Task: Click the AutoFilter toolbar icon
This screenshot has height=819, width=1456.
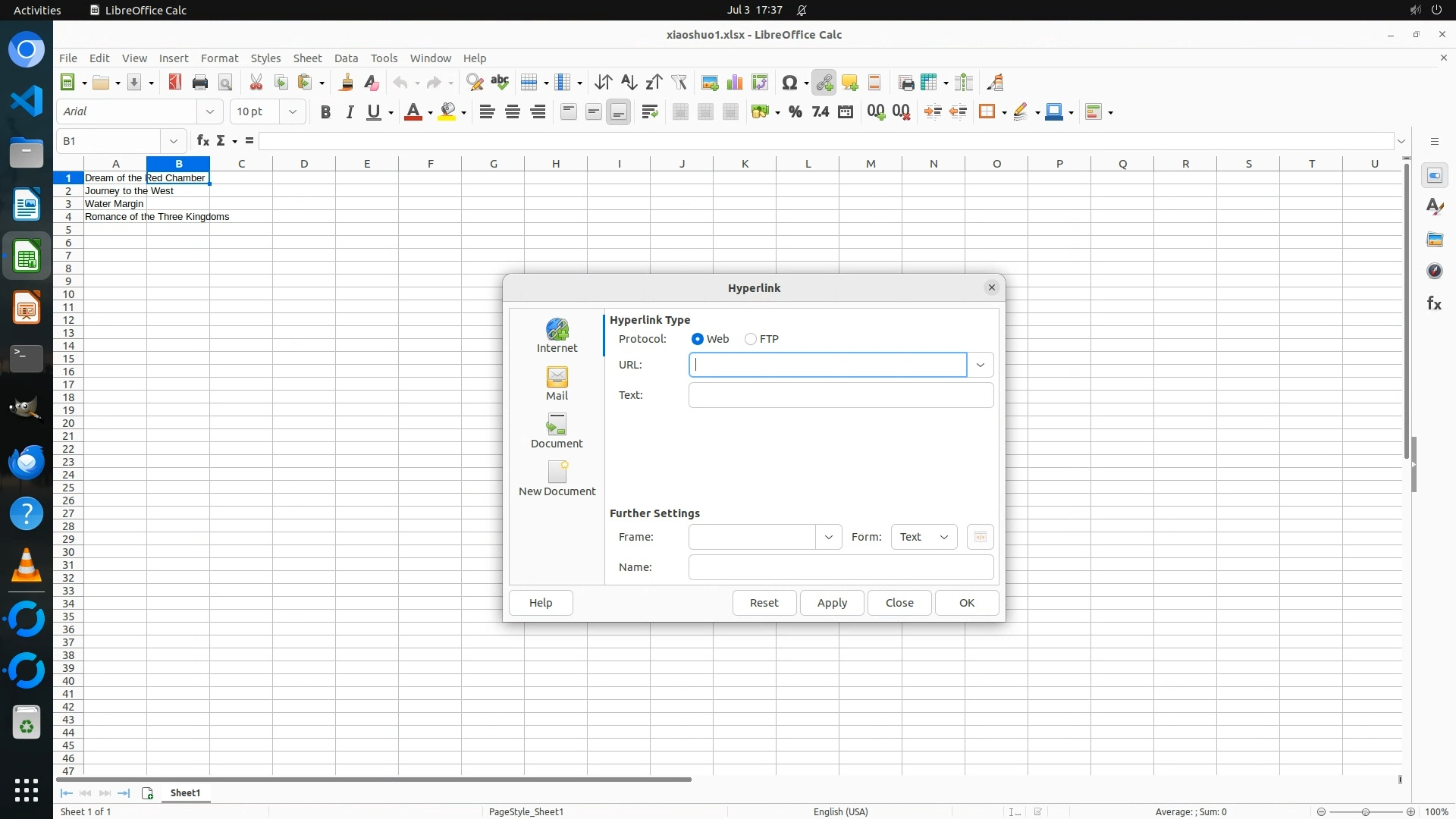Action: tap(679, 83)
